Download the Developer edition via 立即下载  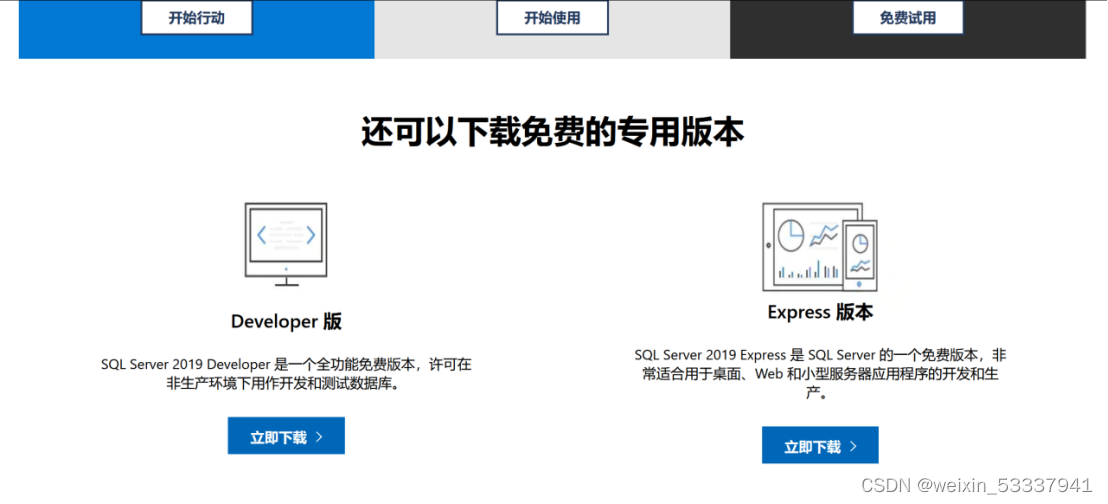coord(286,435)
